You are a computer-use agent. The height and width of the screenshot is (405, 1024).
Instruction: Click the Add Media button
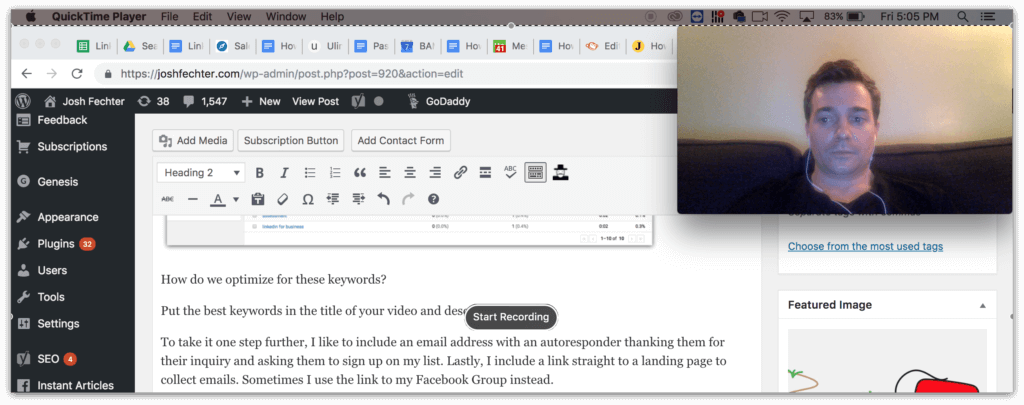click(x=193, y=140)
